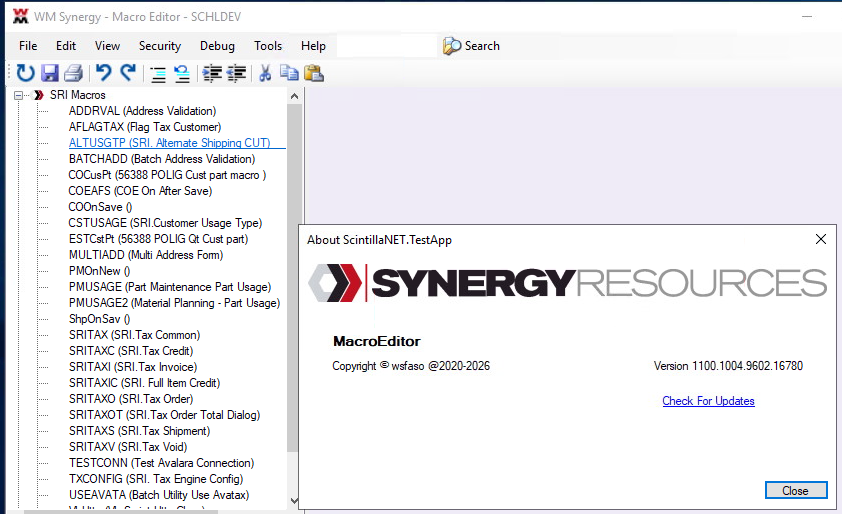Copy selection with the toolbar icon

(x=289, y=73)
